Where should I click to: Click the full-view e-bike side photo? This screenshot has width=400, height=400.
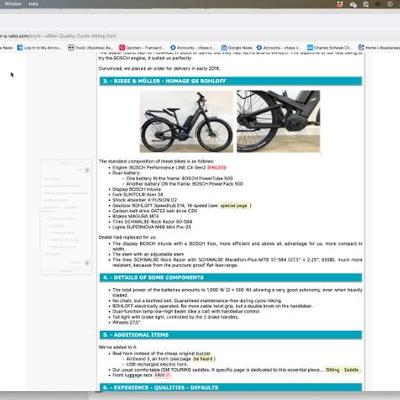point(186,121)
